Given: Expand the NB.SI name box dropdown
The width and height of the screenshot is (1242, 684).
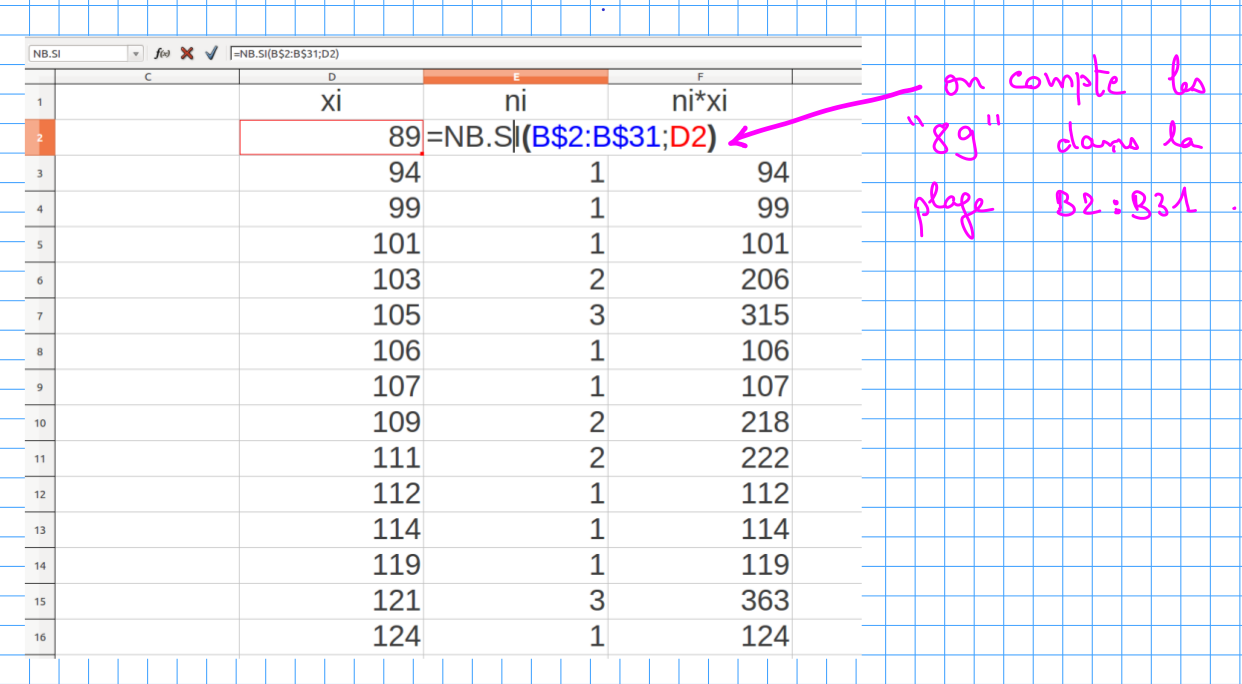Looking at the screenshot, I should [136, 54].
